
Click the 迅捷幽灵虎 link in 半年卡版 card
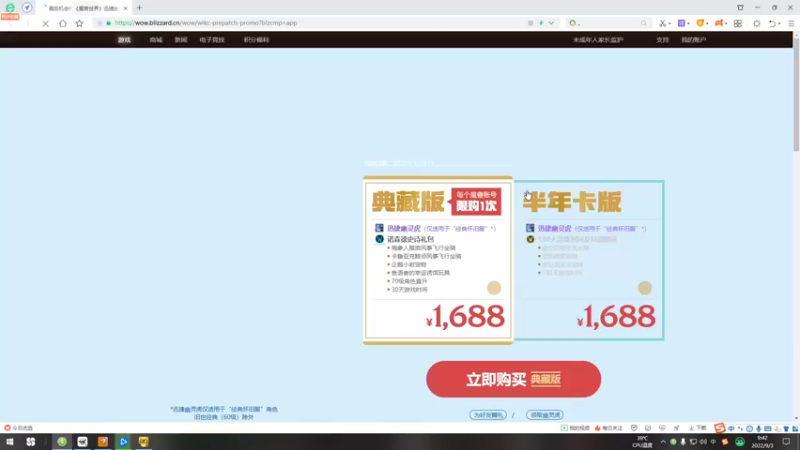pos(555,229)
